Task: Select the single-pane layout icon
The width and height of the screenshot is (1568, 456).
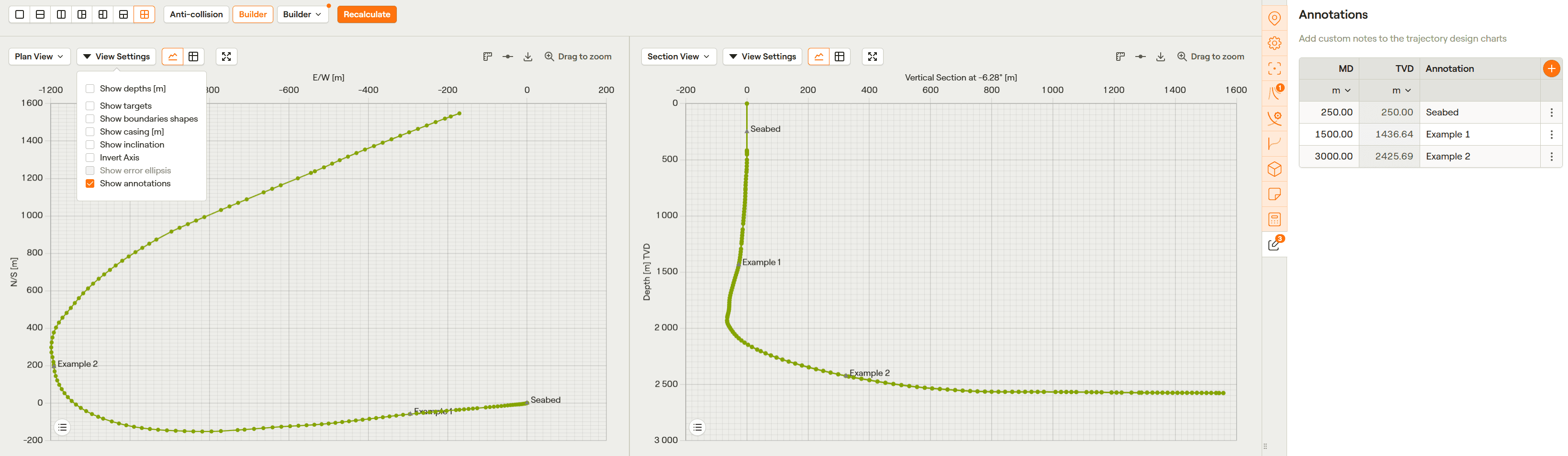Action: pyautogui.click(x=20, y=15)
